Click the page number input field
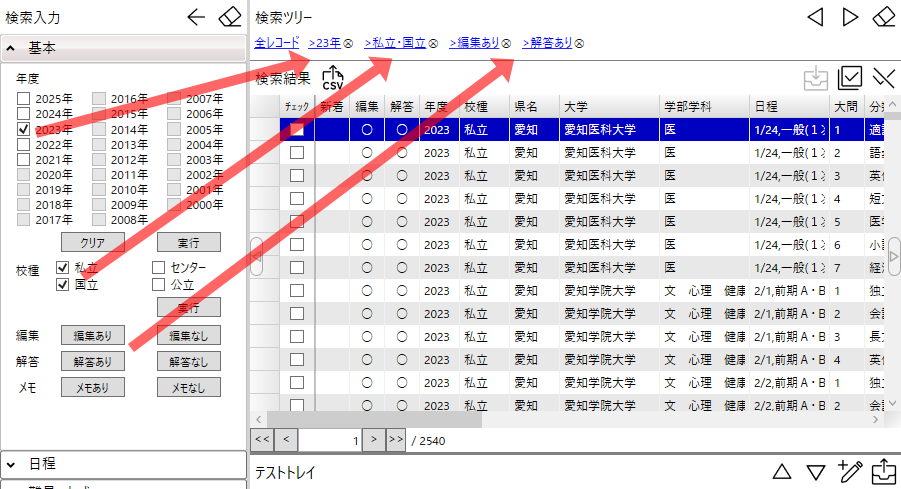Viewport: 901px width, 489px height. coord(329,440)
